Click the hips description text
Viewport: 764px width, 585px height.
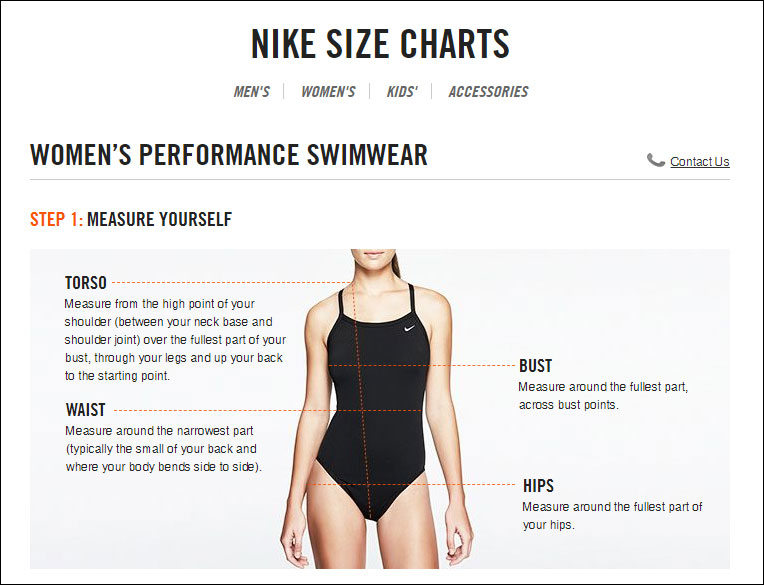point(612,516)
